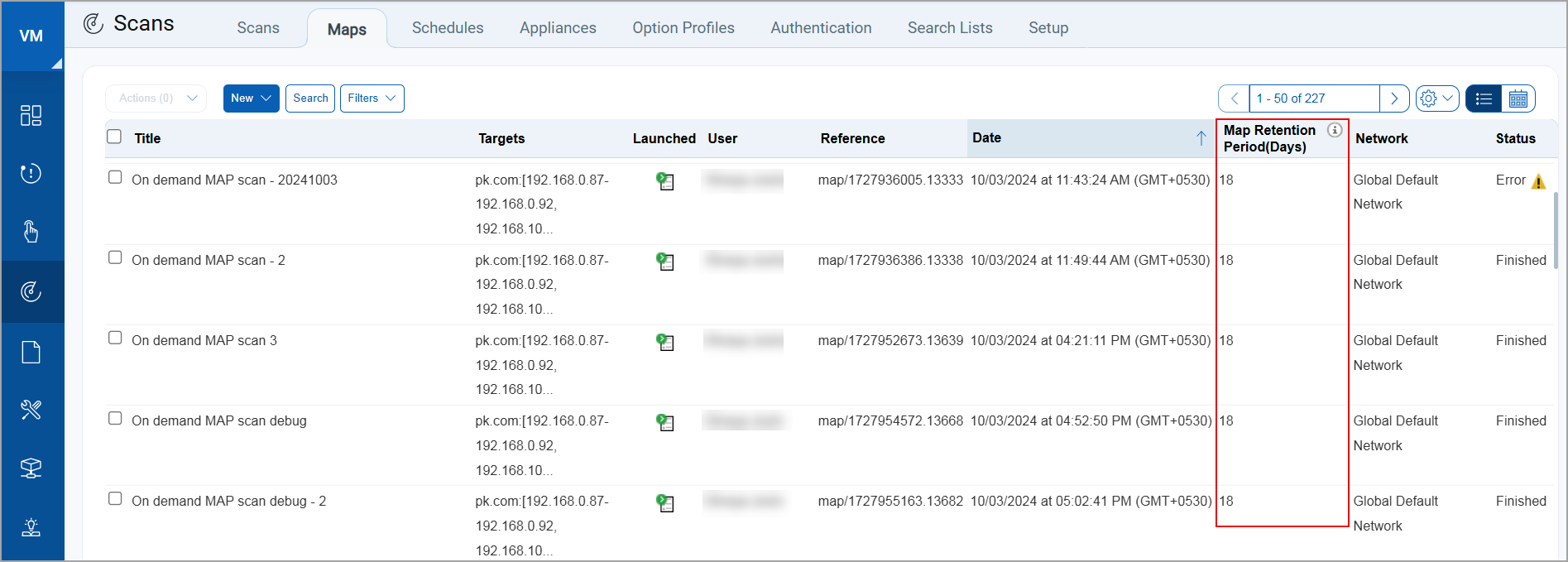Image resolution: width=1568 pixels, height=562 pixels.
Task: Check the On demand MAP scan 3 row
Action: coord(115,338)
